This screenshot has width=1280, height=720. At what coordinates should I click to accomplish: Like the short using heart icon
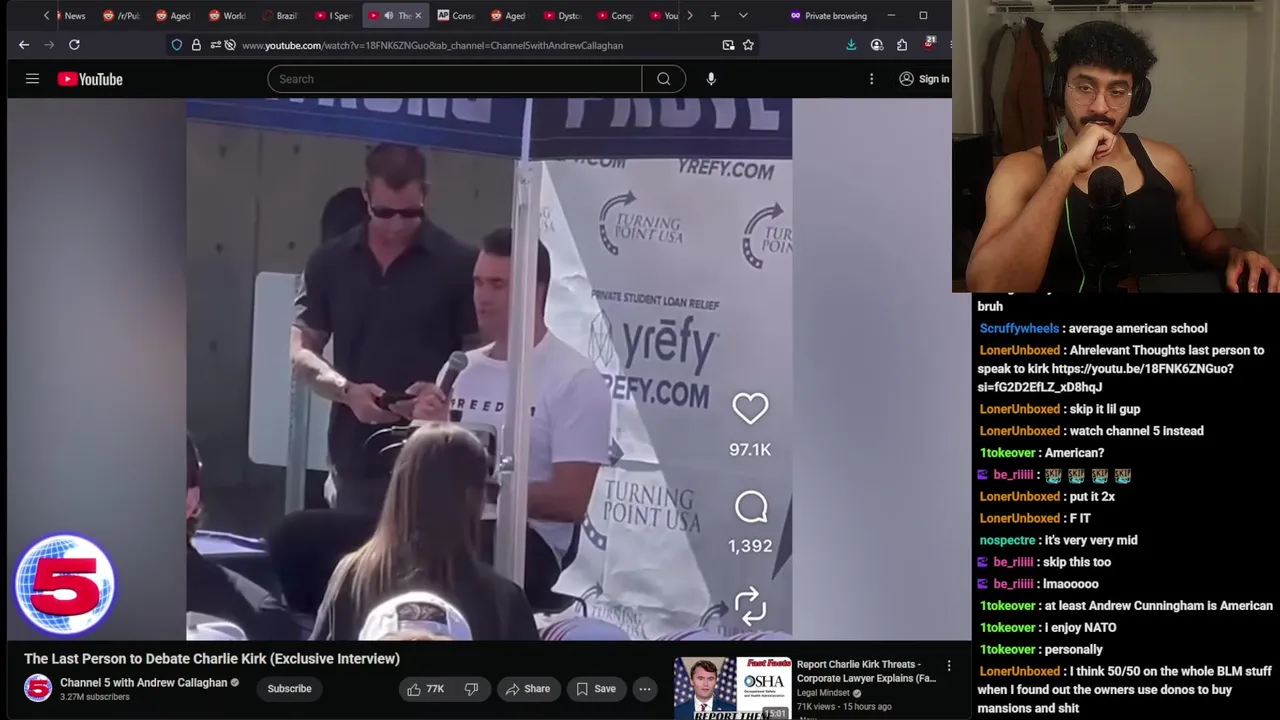click(x=750, y=408)
